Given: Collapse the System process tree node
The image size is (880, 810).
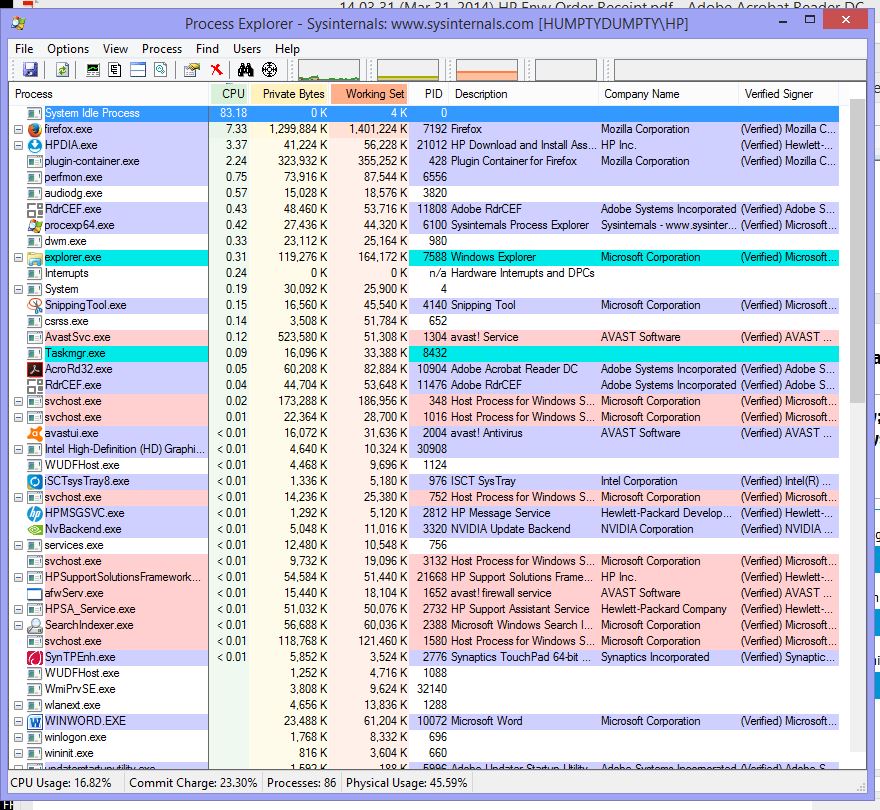Looking at the screenshot, I should 19,290.
